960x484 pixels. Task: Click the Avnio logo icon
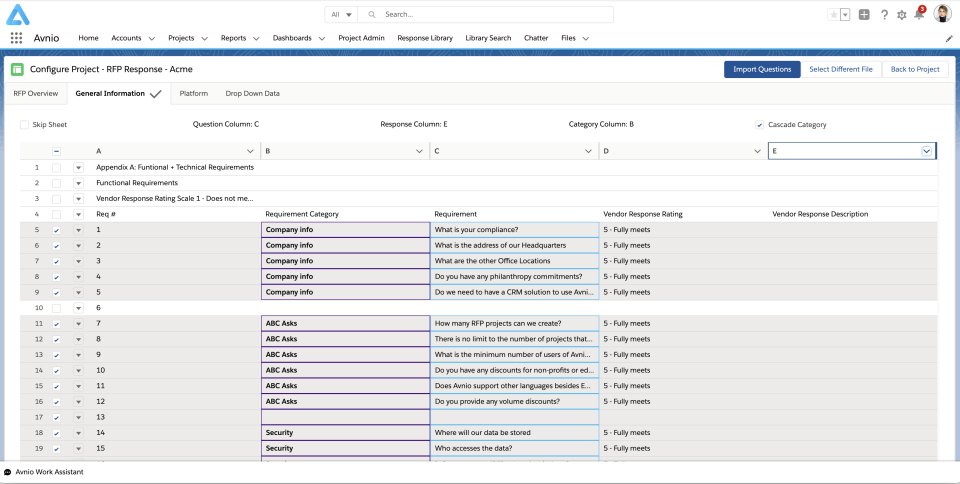coord(18,15)
